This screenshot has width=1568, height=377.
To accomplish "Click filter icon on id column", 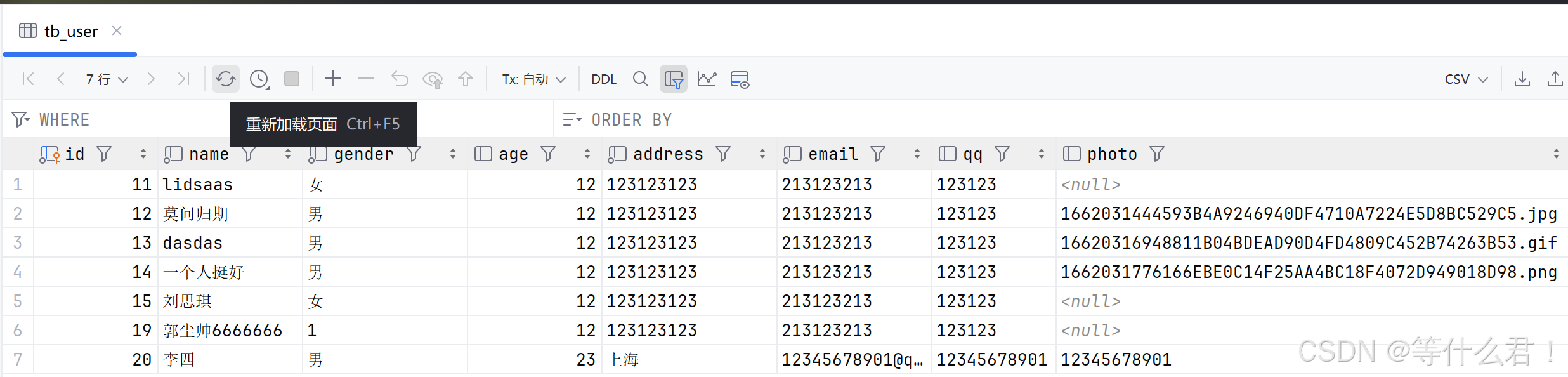I will (x=104, y=154).
